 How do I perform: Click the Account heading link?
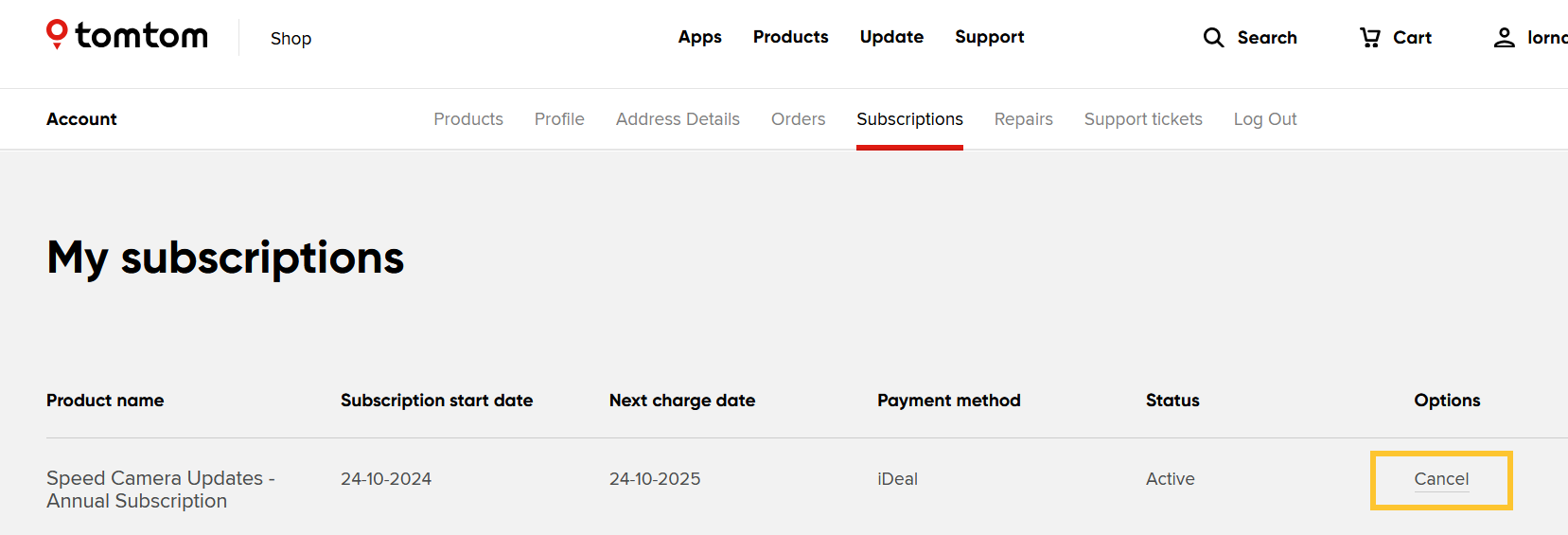81,119
